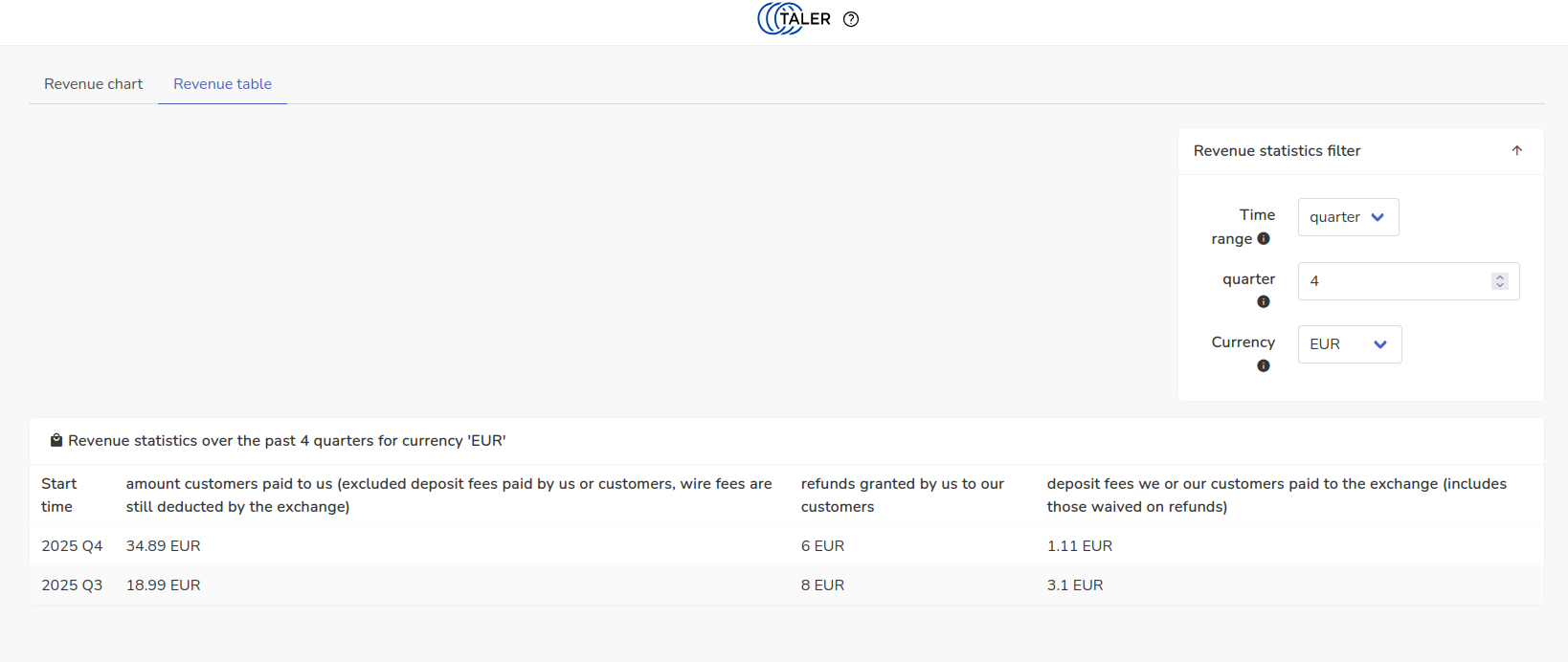Select the Revenue table tab

(222, 84)
